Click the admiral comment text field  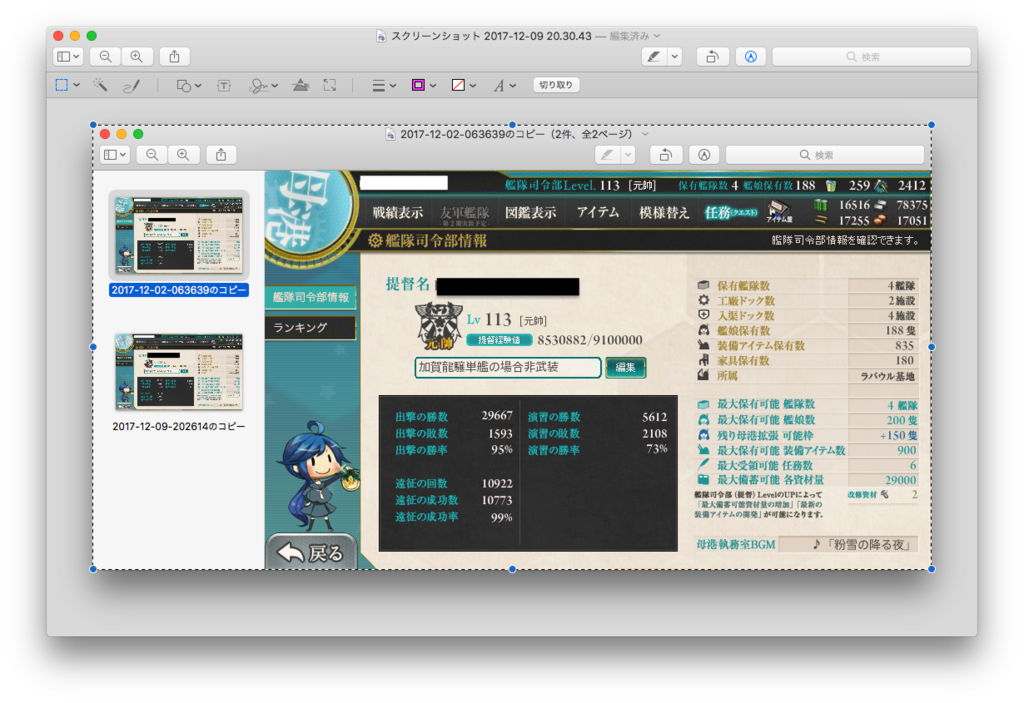tap(507, 367)
